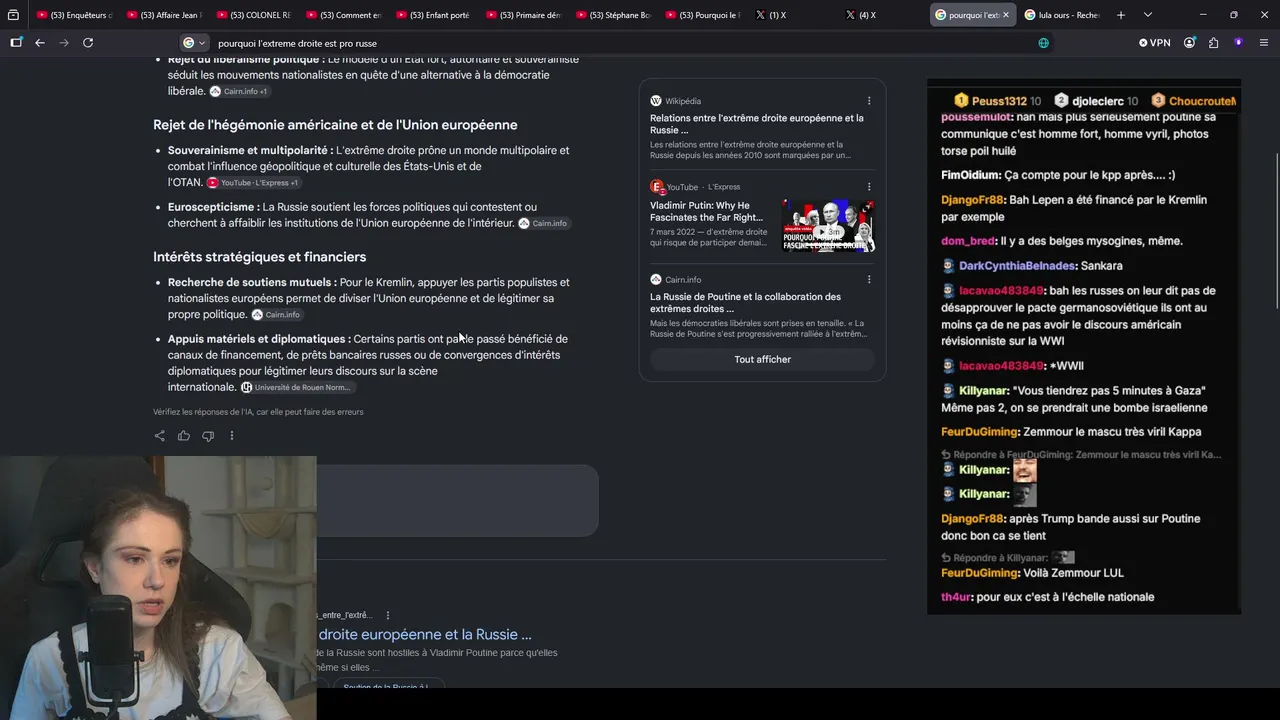Click Cairn.info favicon in sources panel
1280x720 pixels.
point(656,280)
